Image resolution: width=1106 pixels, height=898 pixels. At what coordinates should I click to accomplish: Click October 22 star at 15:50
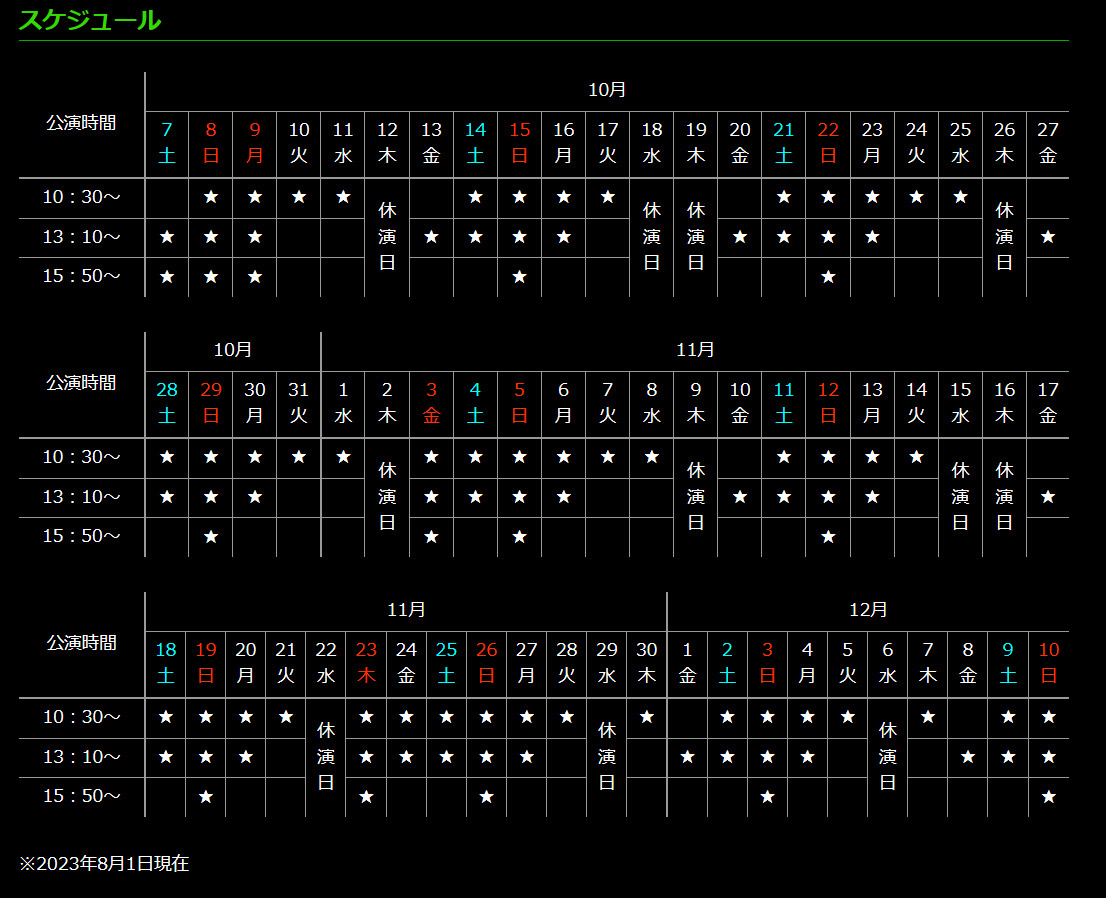pos(828,277)
